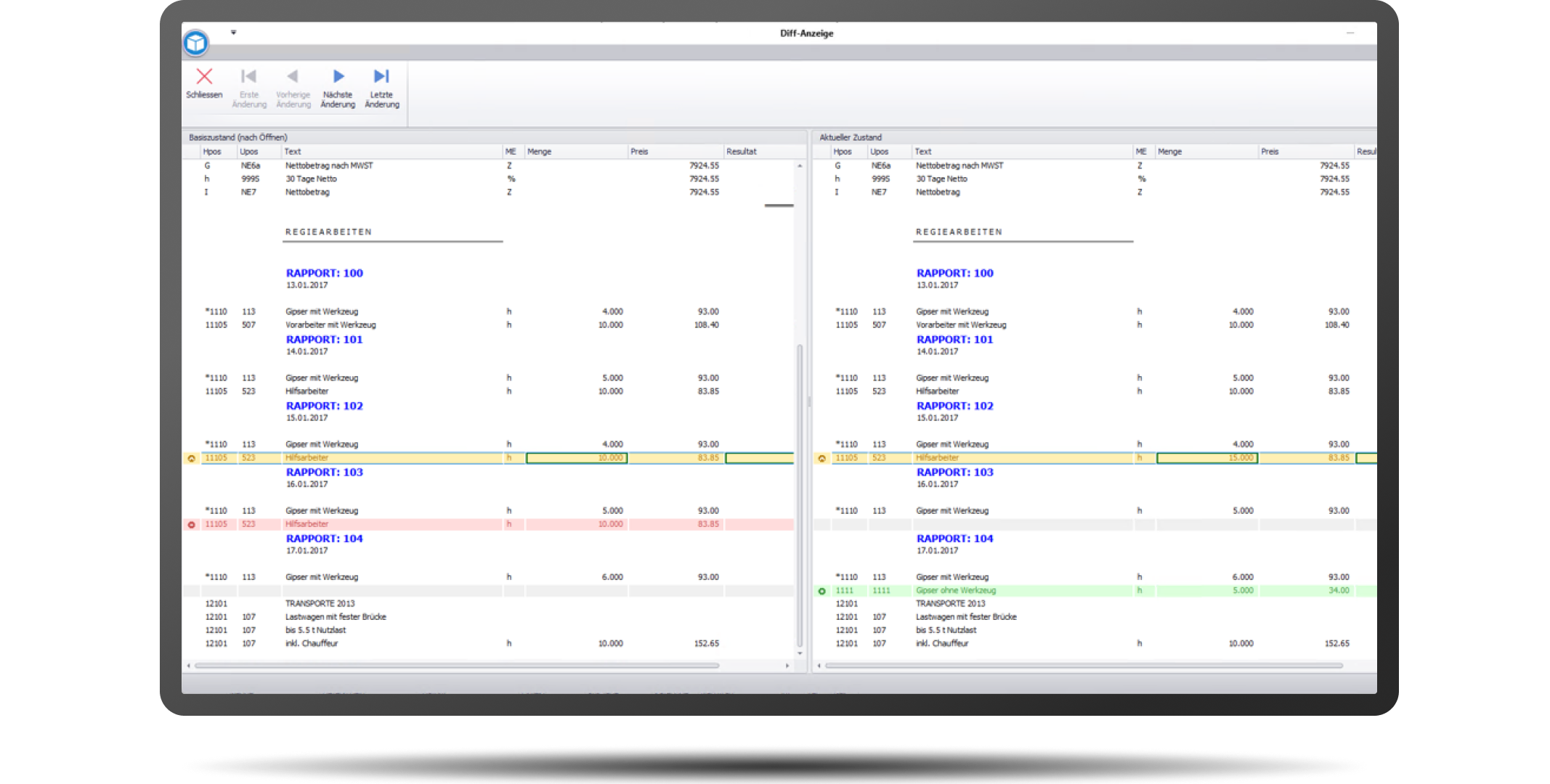The image size is (1550, 784).
Task: Click RAPPORT: 100 heading in left panel
Action: [324, 273]
